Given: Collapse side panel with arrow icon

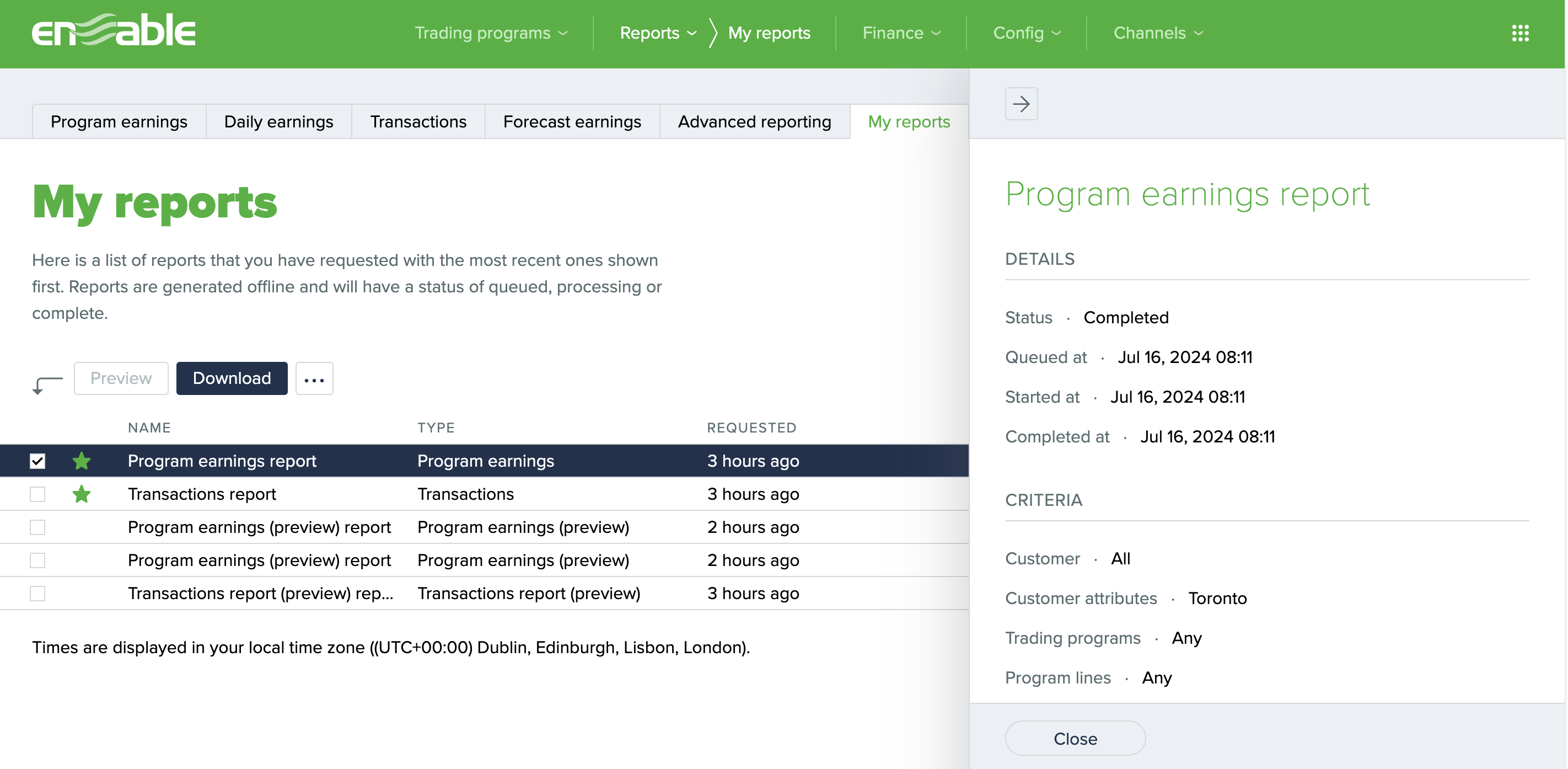Looking at the screenshot, I should (x=1021, y=104).
